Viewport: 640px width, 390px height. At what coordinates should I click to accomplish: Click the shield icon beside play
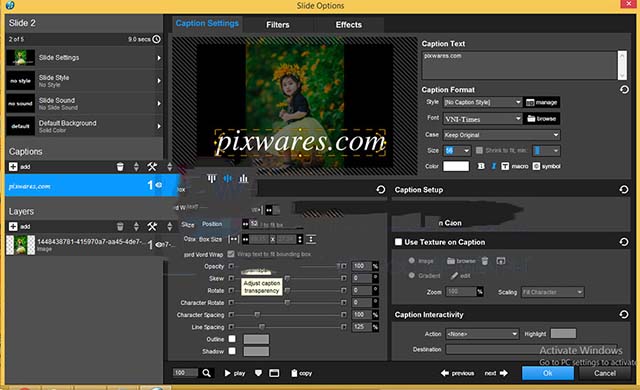point(258,373)
